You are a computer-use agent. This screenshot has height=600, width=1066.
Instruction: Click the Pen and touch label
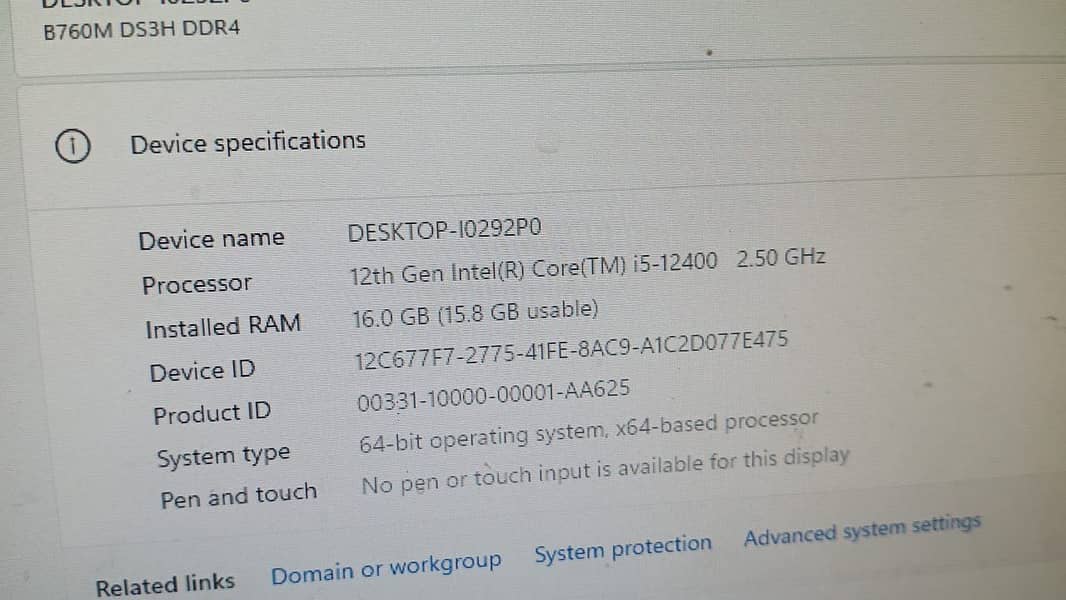click(x=238, y=496)
